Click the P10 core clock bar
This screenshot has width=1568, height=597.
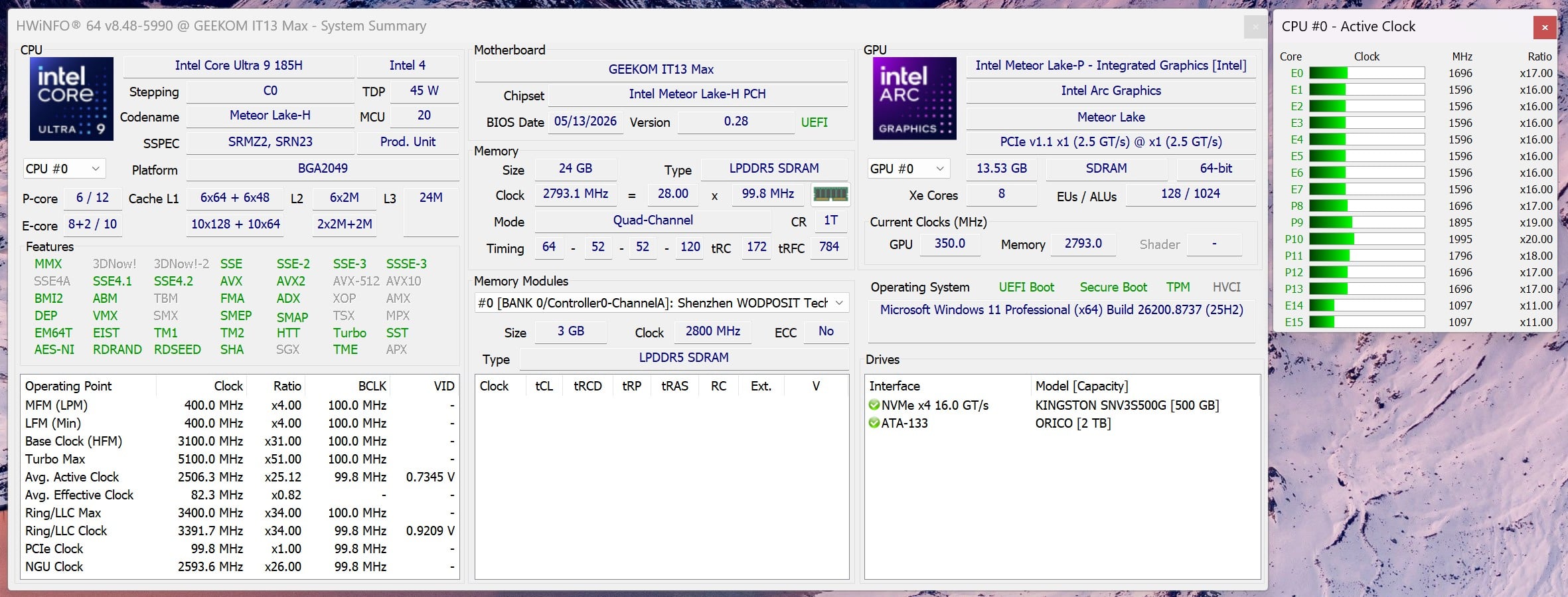pos(1367,239)
